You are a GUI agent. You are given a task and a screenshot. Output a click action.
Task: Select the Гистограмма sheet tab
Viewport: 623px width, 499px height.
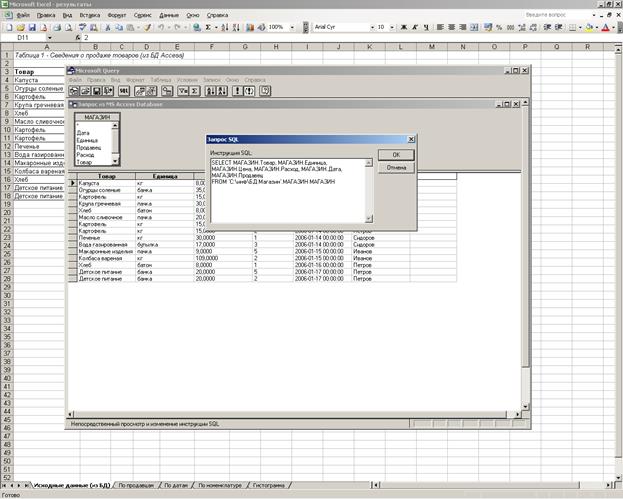tap(269, 485)
